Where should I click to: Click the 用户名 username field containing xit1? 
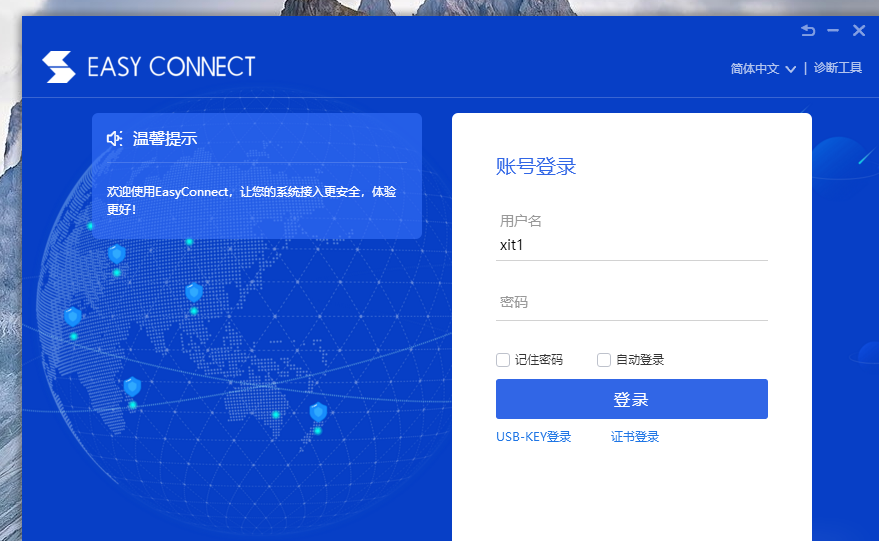[x=632, y=245]
